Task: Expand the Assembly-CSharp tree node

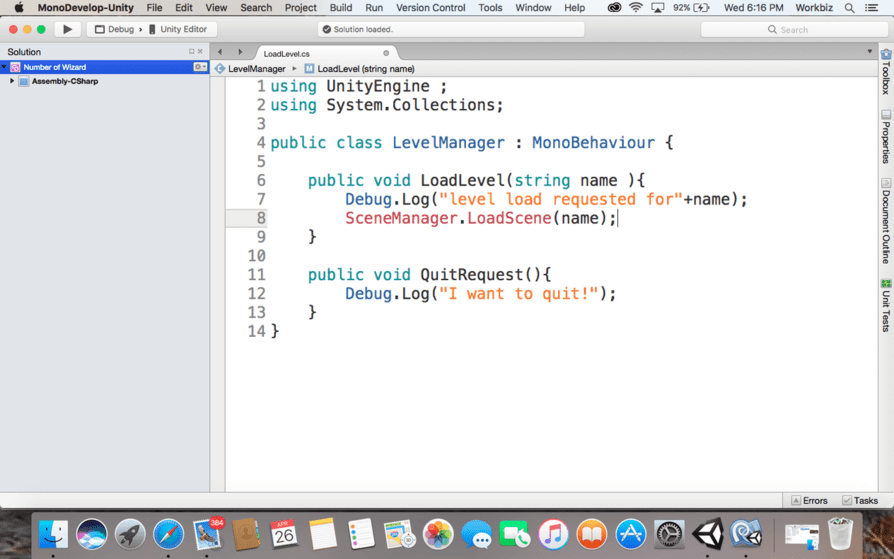Action: pos(12,81)
